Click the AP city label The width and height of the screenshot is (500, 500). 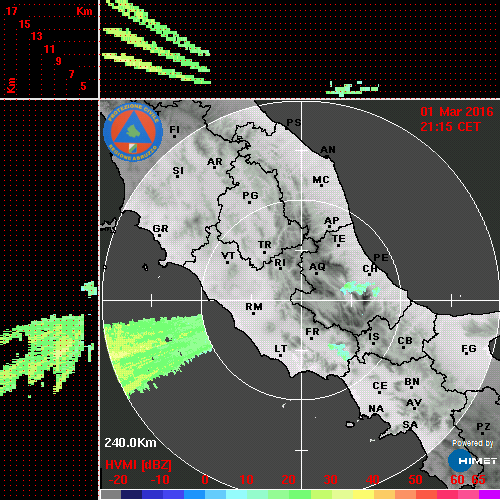point(332,221)
